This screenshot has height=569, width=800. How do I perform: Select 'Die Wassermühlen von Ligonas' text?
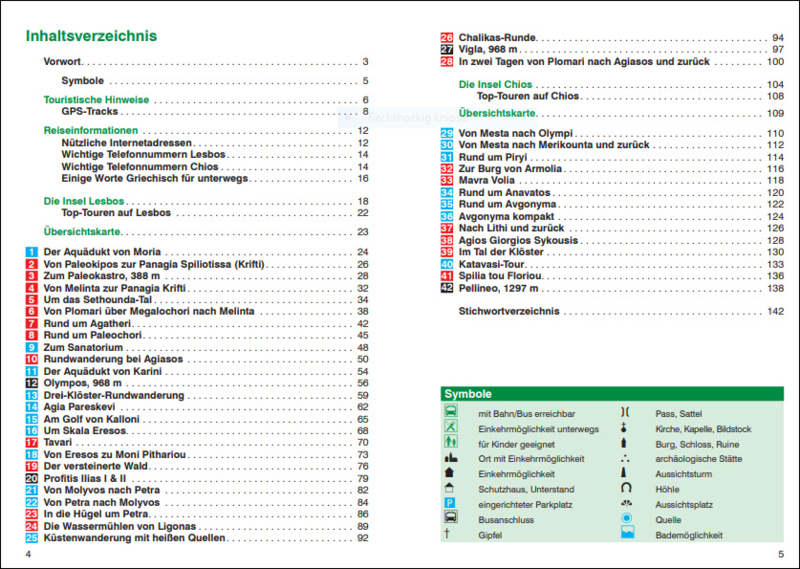point(120,526)
